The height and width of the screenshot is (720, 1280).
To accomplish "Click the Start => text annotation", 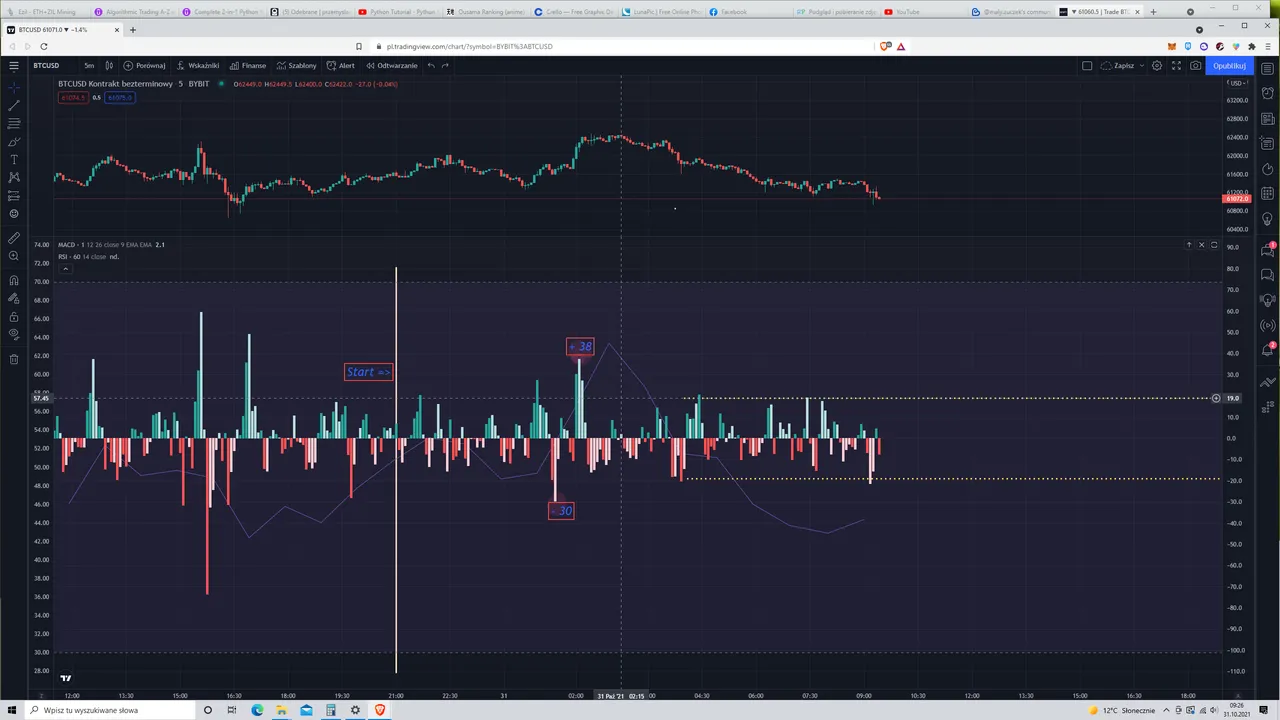I will coord(368,372).
